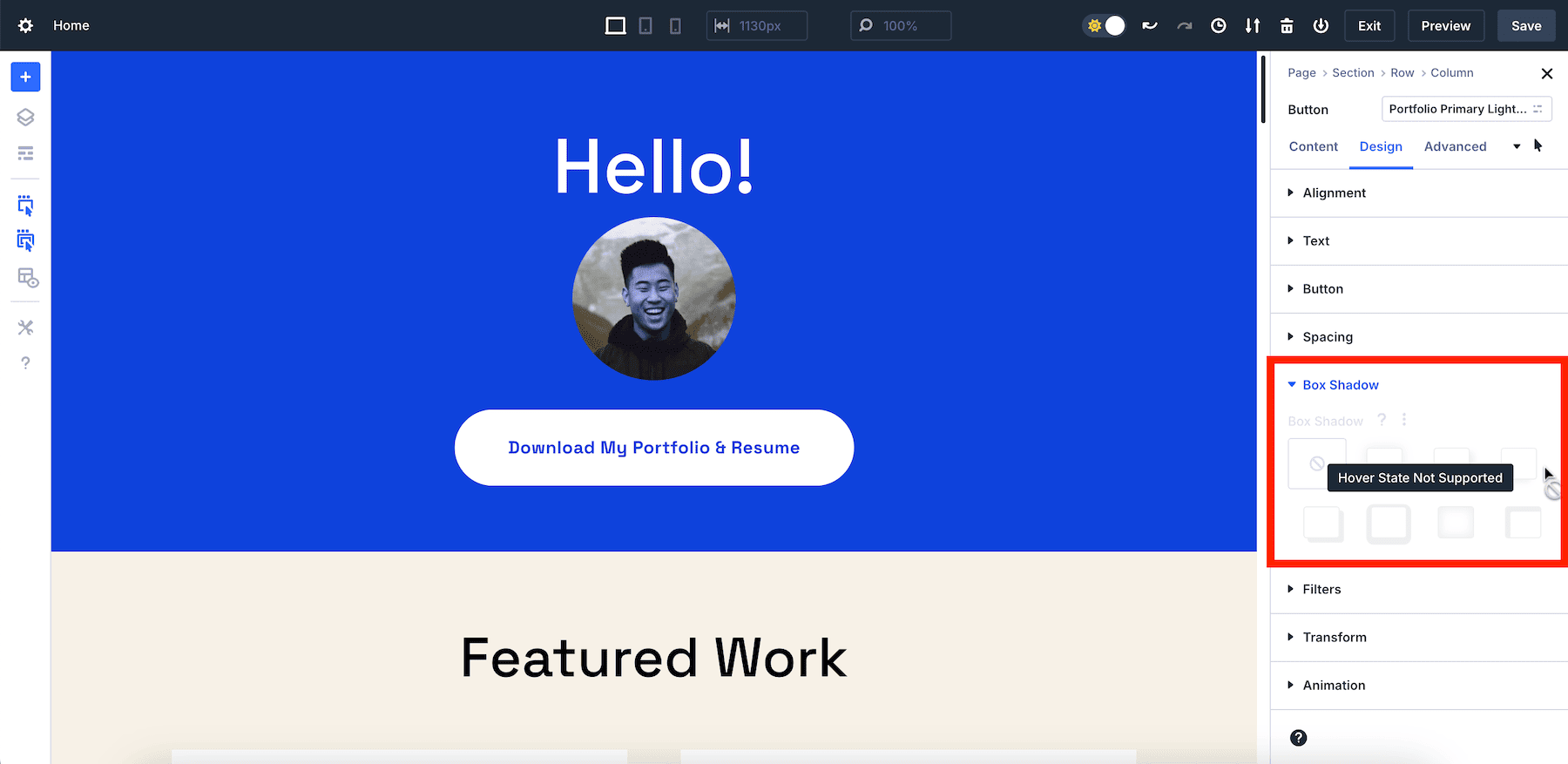Select the circular profile photo
The image size is (1568, 764).
654,298
